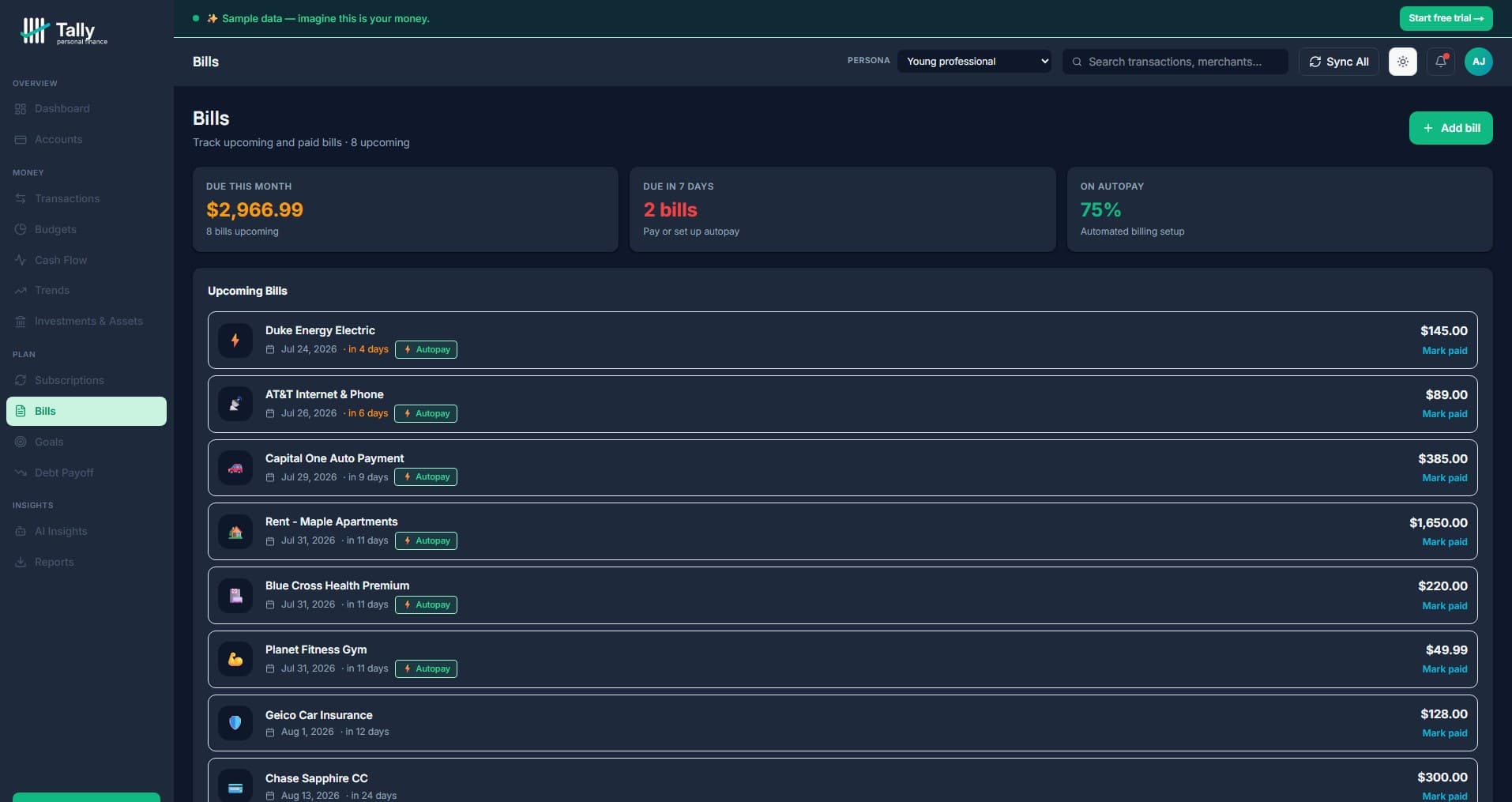
Task: Click the Subscriptions refresh icon
Action: [21, 380]
